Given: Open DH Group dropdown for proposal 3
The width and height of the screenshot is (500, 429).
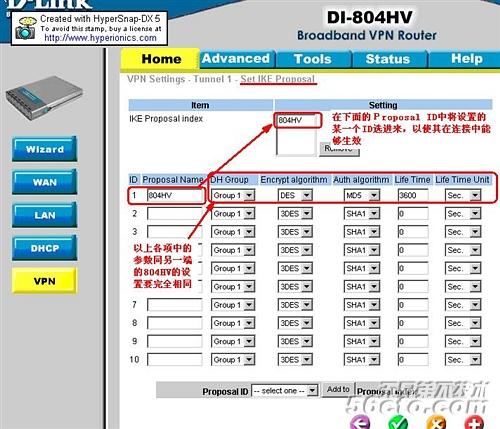Looking at the screenshot, I should tap(233, 232).
